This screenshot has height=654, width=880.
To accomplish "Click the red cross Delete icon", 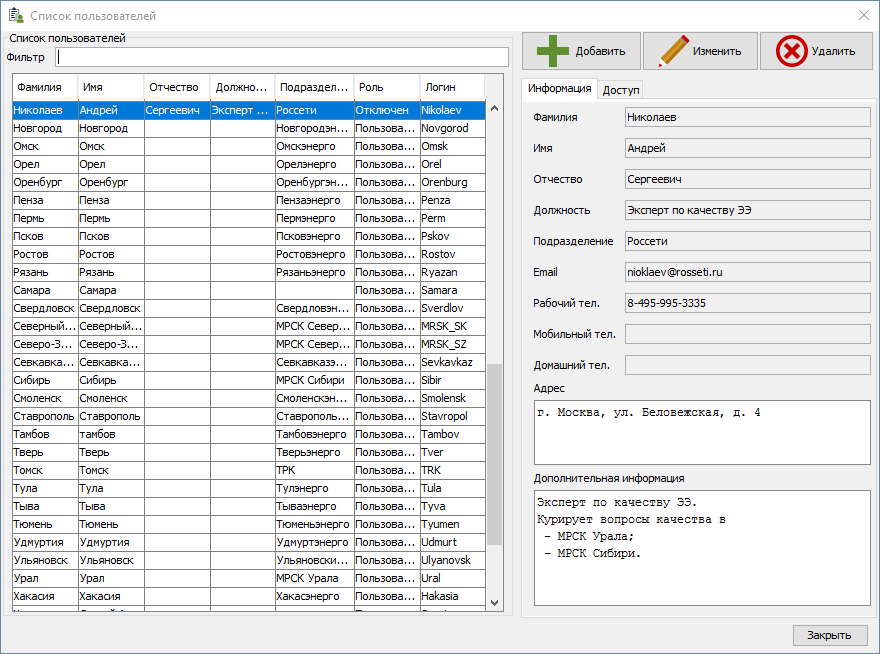I will pos(791,51).
